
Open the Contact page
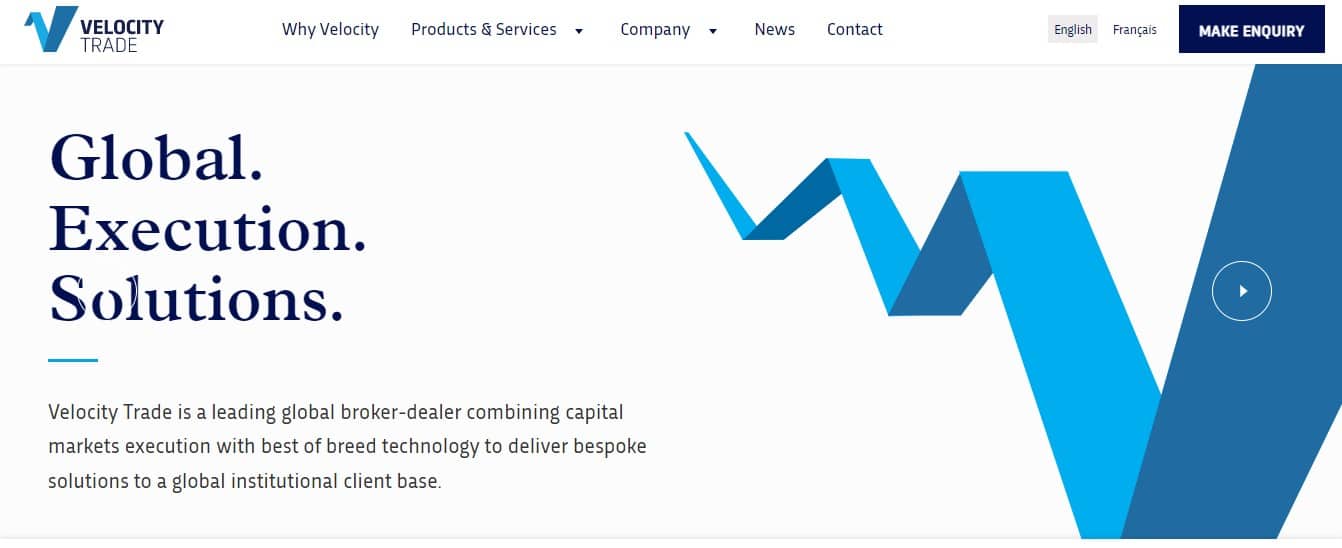point(854,29)
